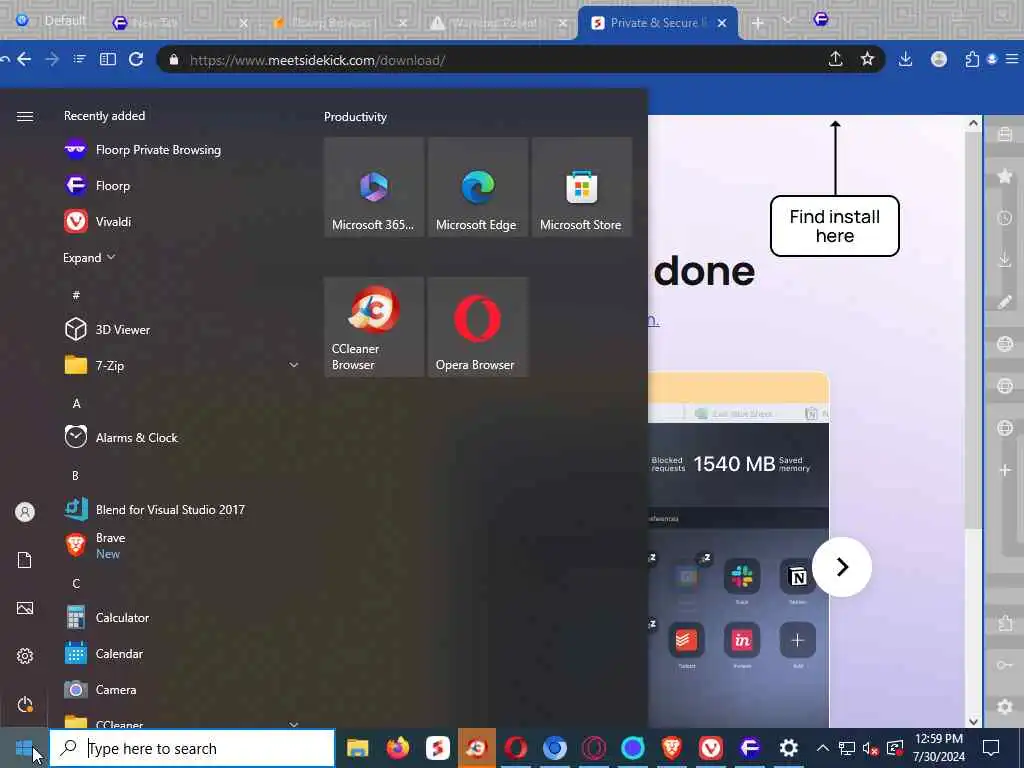Click the Windows Start button

pyautogui.click(x=24, y=748)
